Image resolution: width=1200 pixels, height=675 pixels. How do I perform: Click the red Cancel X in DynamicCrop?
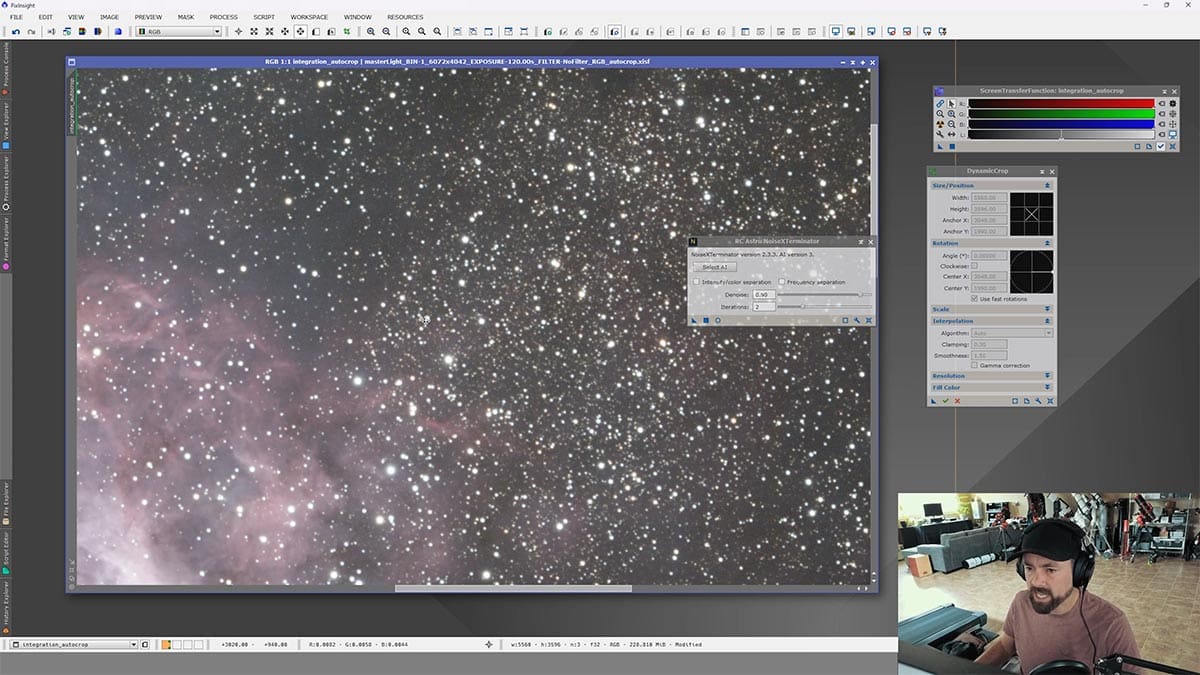pos(957,401)
